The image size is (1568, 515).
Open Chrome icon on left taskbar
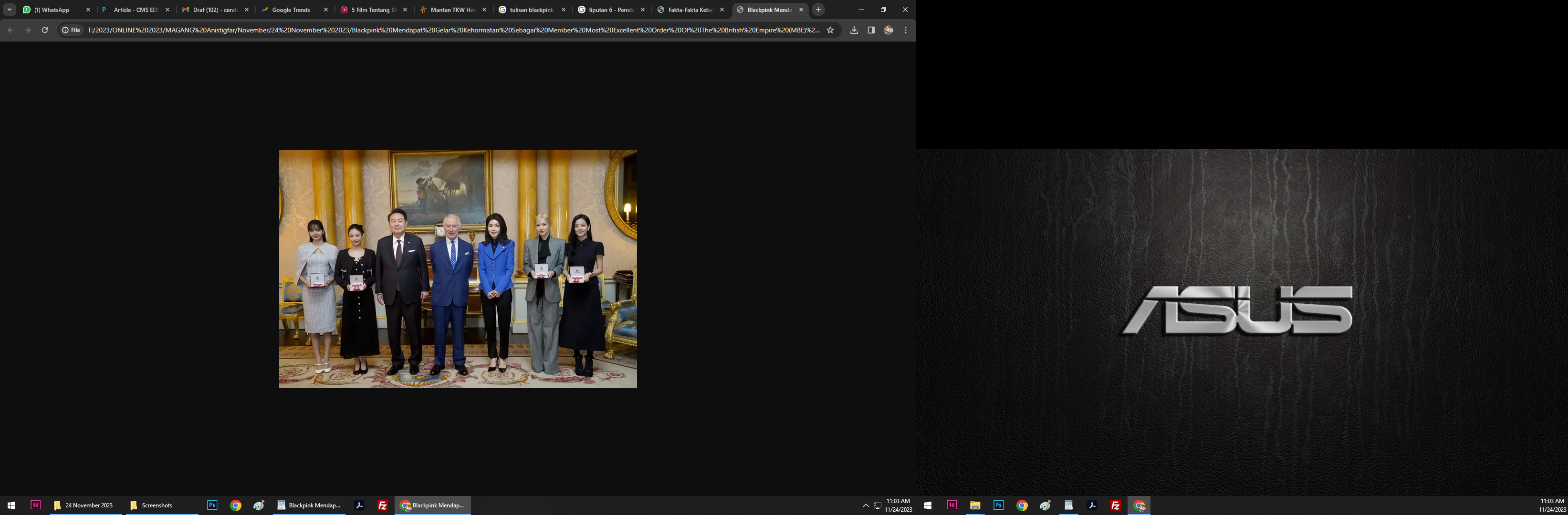[x=236, y=505]
